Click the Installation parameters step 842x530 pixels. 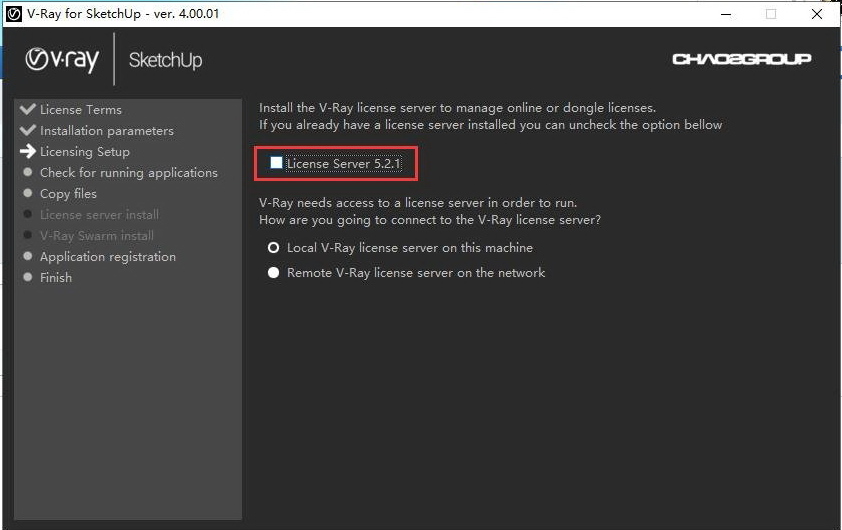pos(107,130)
